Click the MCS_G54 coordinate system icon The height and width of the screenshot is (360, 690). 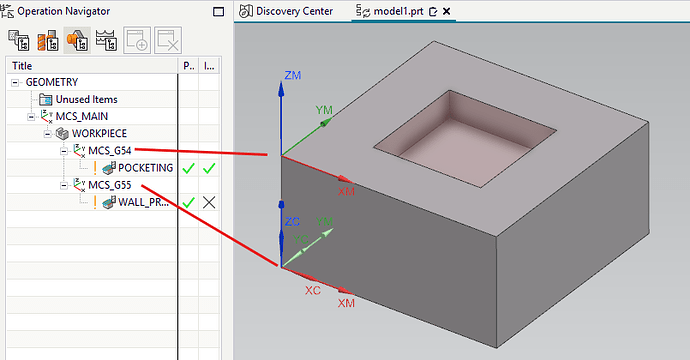80,151
